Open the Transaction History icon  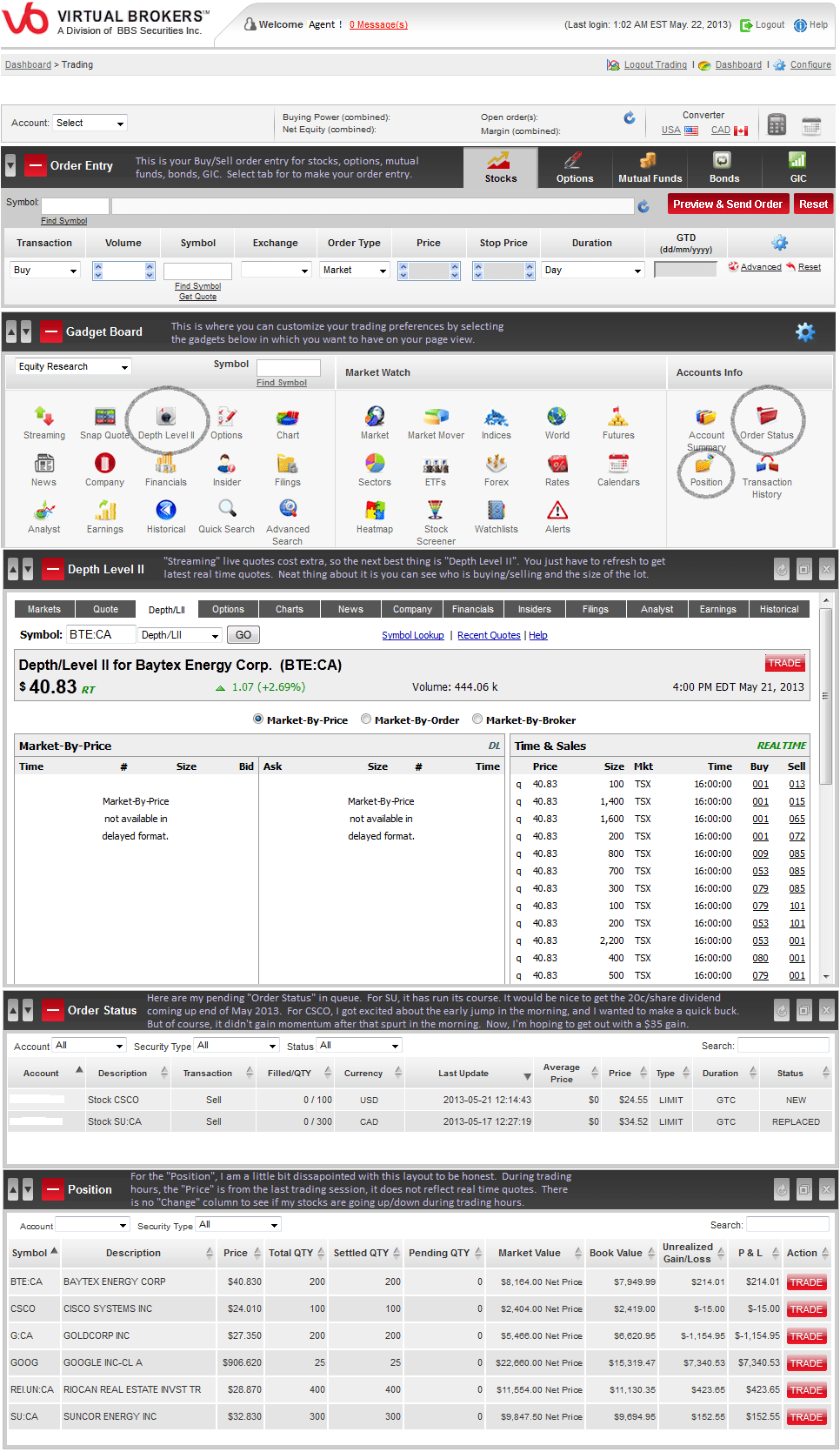tap(767, 464)
